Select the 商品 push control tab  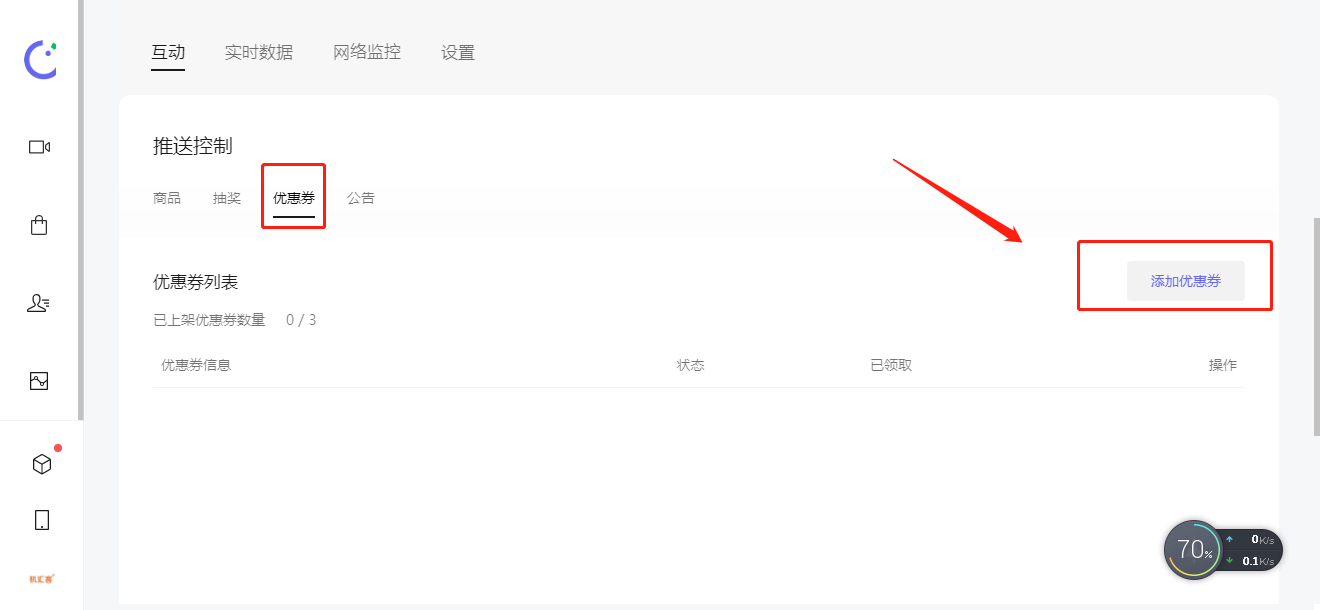pos(167,198)
